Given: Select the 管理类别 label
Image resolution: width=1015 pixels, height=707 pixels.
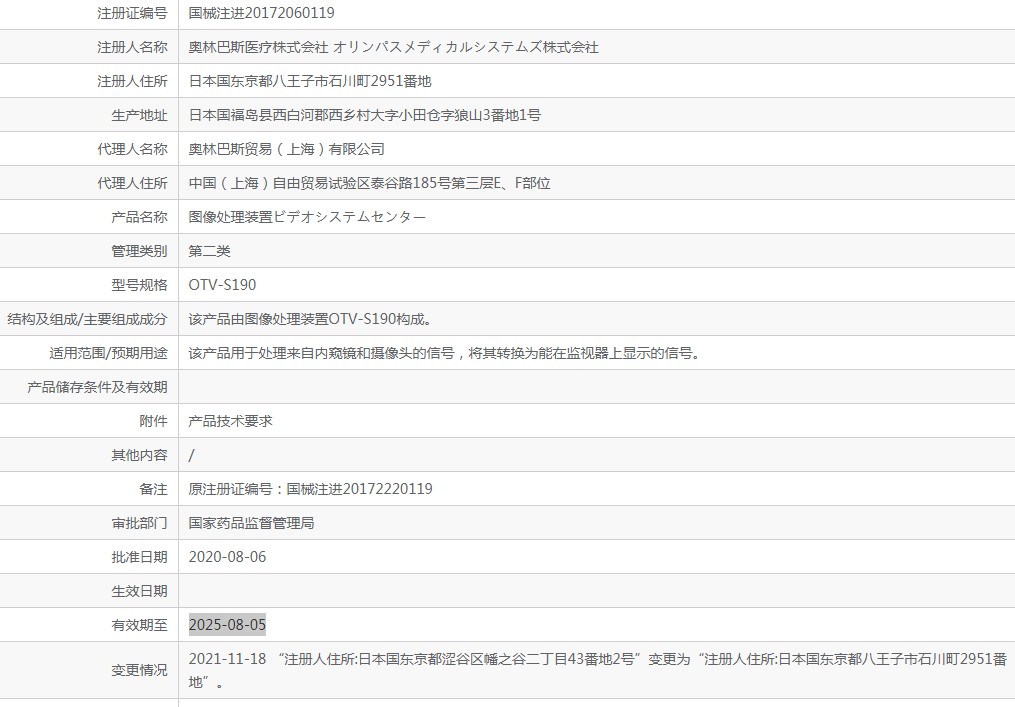Looking at the screenshot, I should (x=139, y=251).
